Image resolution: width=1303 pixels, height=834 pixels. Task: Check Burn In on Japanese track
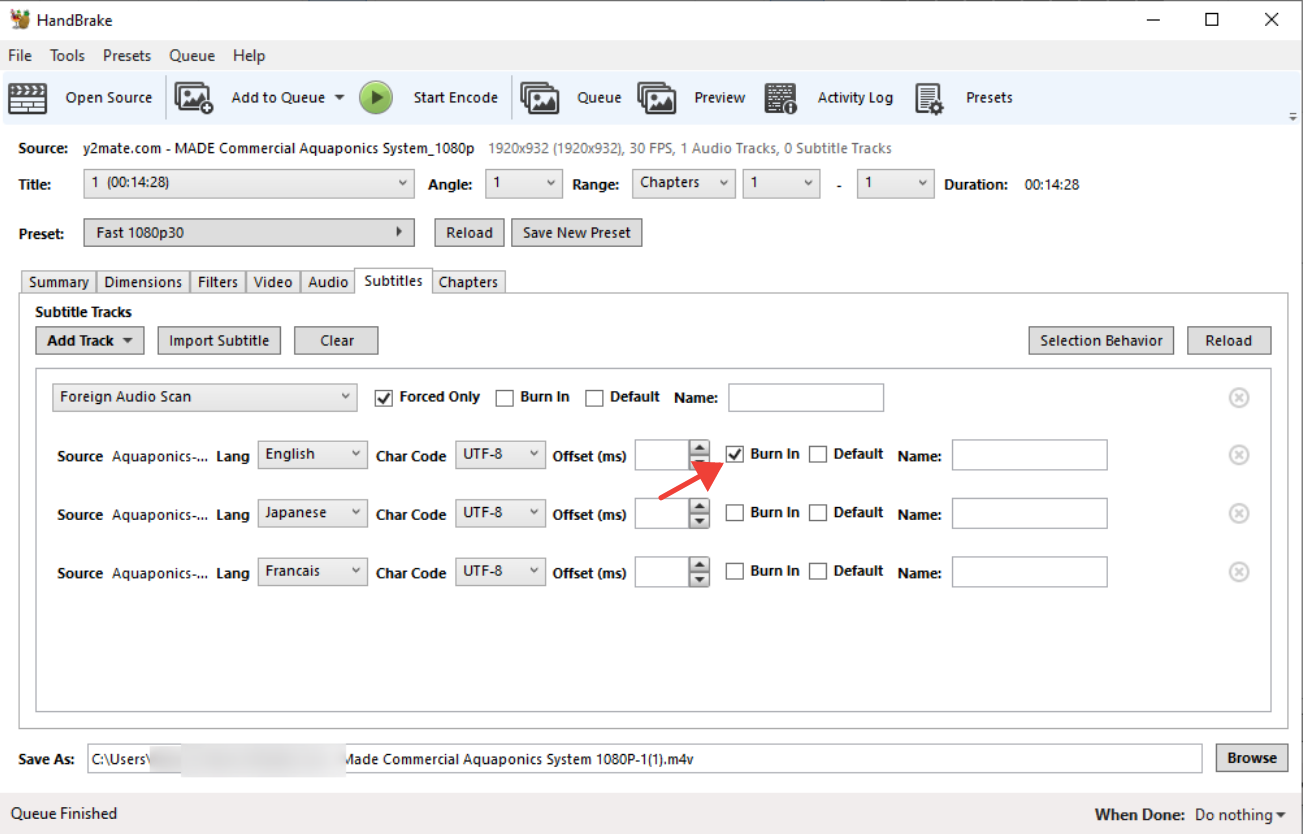coord(735,513)
